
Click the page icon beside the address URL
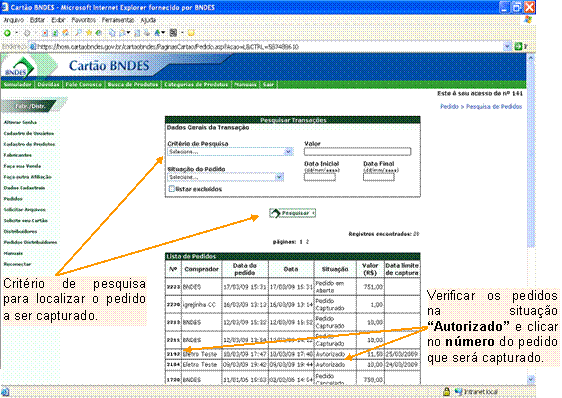pyautogui.click(x=33, y=46)
